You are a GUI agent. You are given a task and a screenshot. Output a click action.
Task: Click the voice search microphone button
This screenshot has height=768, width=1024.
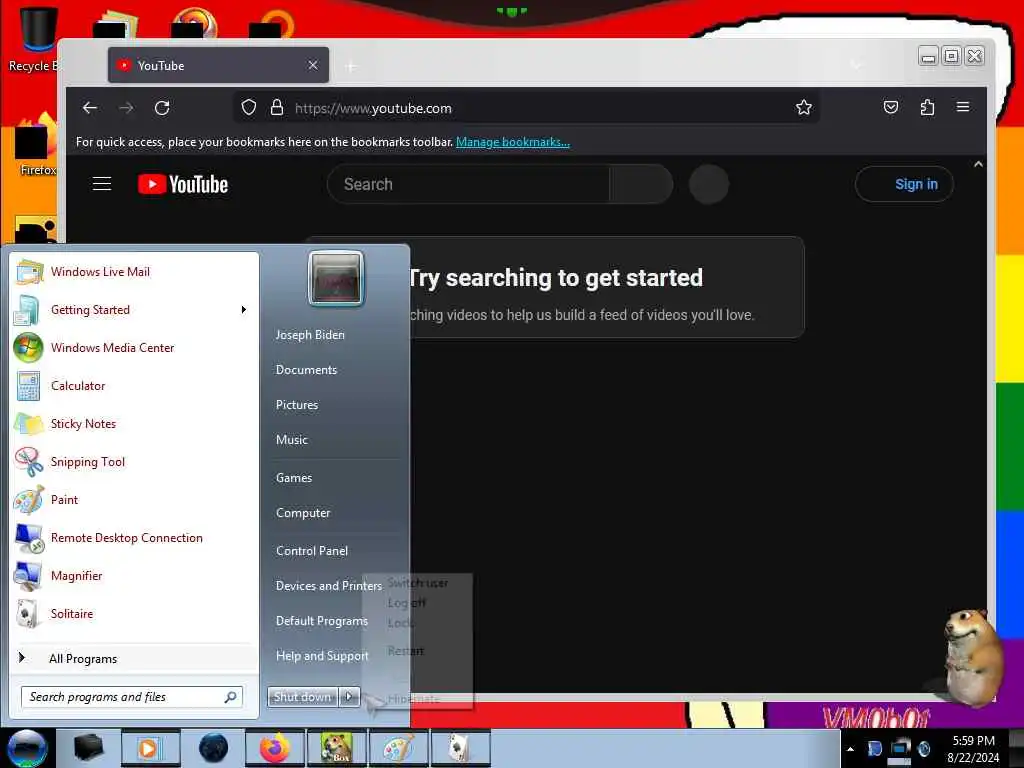pos(709,184)
